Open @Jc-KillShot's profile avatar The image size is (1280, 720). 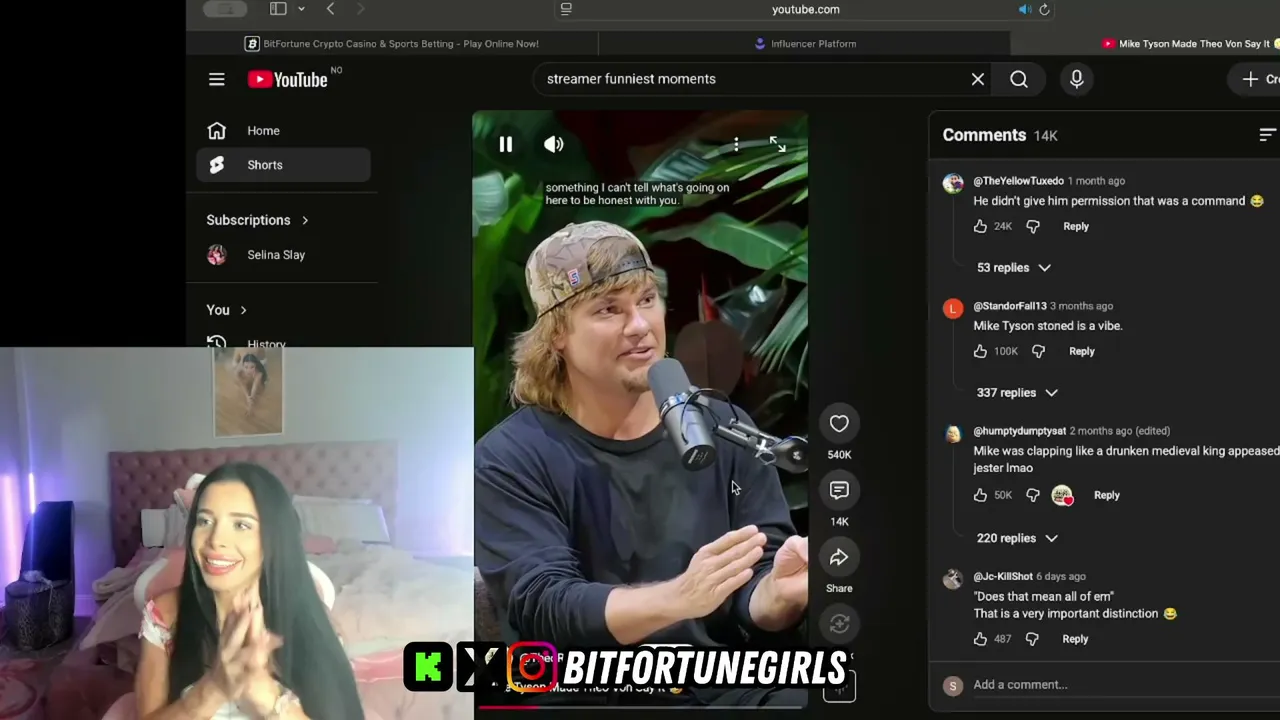953,579
